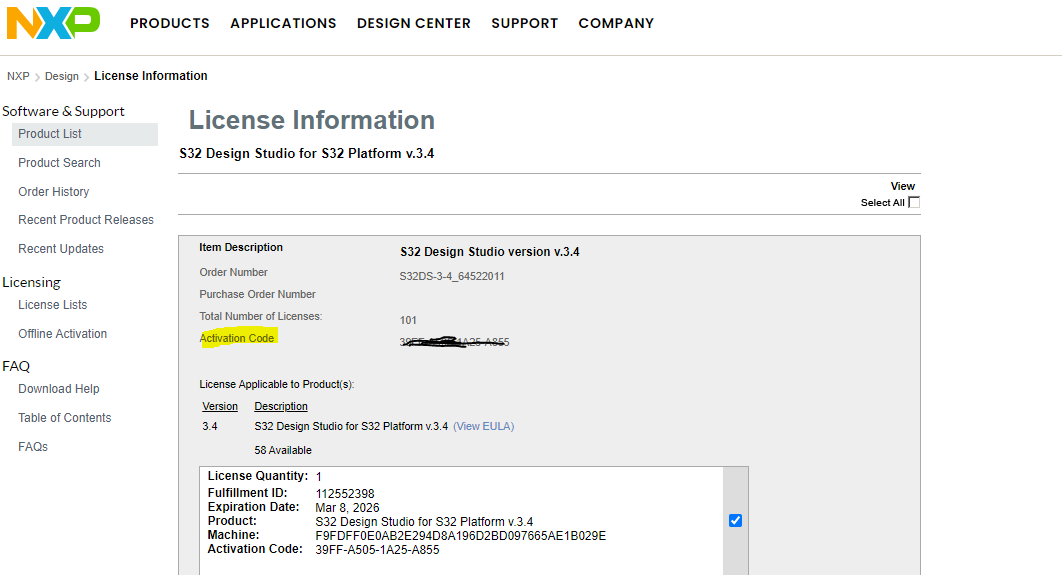Image resolution: width=1062 pixels, height=575 pixels.
Task: View Order History
Action: point(54,192)
